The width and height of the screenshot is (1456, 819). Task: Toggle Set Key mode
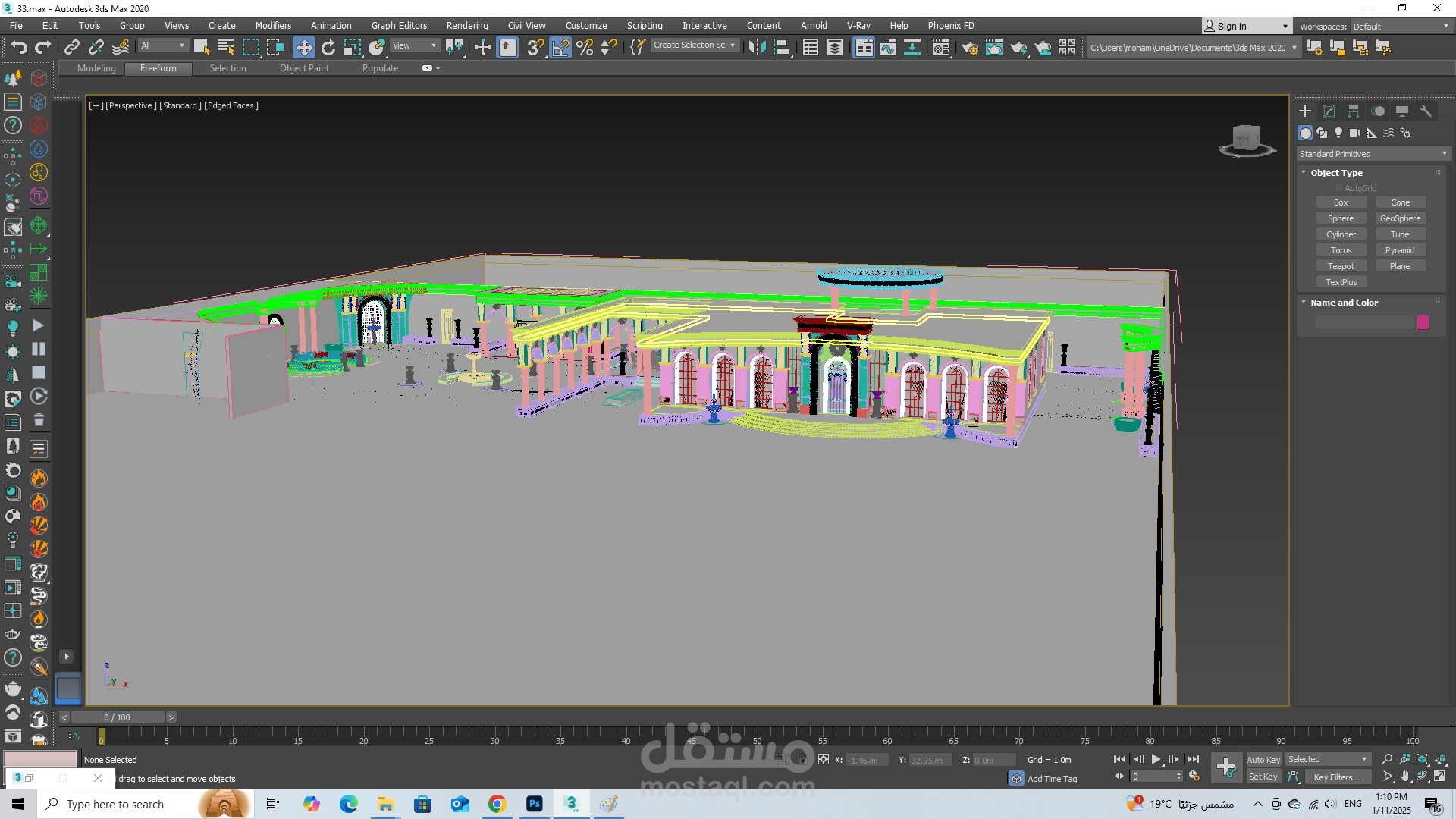click(x=1263, y=777)
